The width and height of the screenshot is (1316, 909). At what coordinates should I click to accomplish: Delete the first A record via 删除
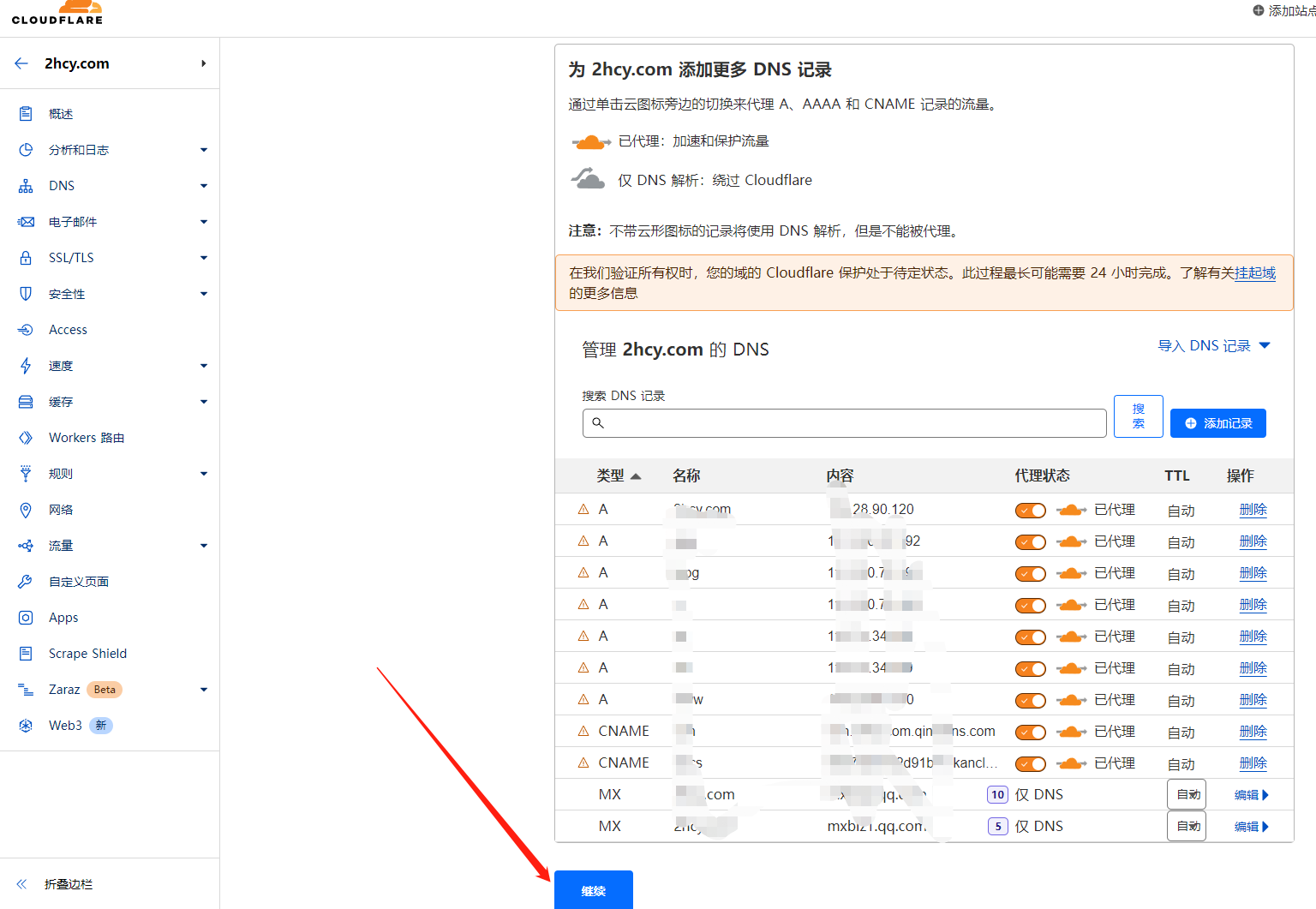click(1253, 510)
